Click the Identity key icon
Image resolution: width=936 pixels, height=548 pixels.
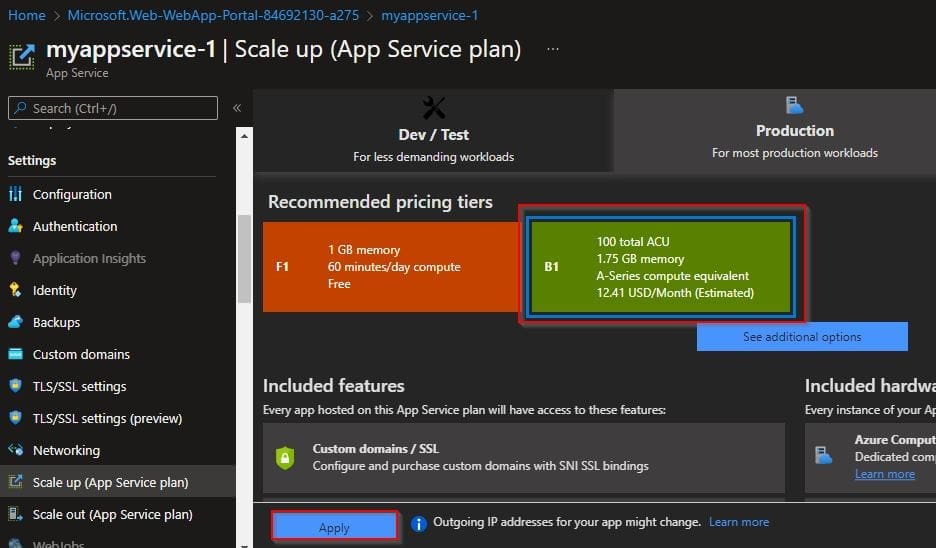click(x=15, y=291)
